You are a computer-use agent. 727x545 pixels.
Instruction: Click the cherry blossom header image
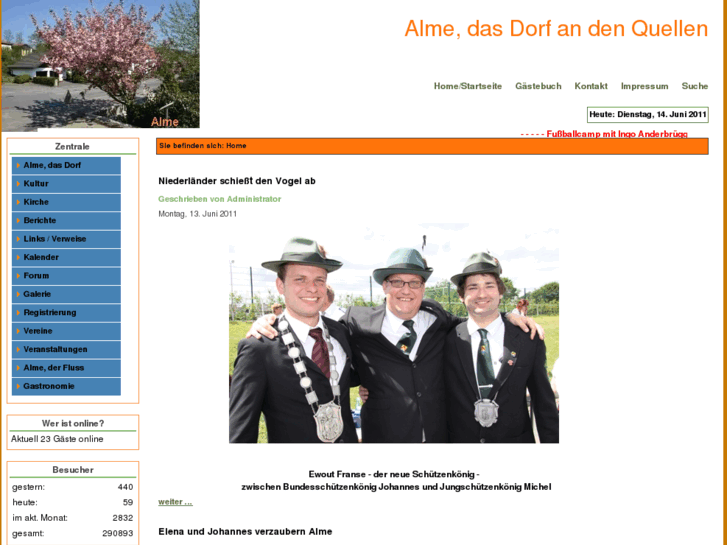[100, 64]
